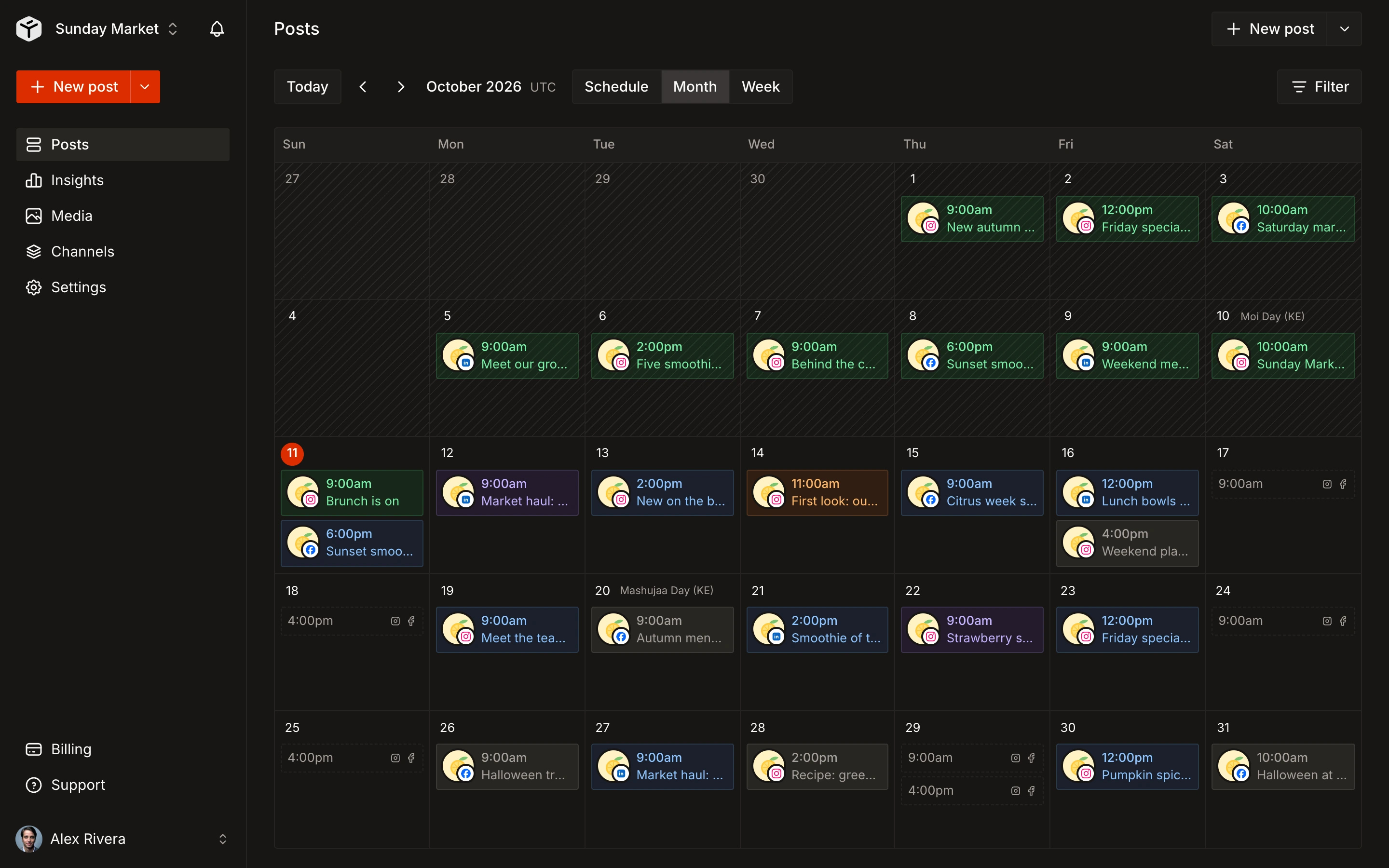Click the Sunday Market cube logo
This screenshot has height=868, width=1389.
[x=29, y=29]
